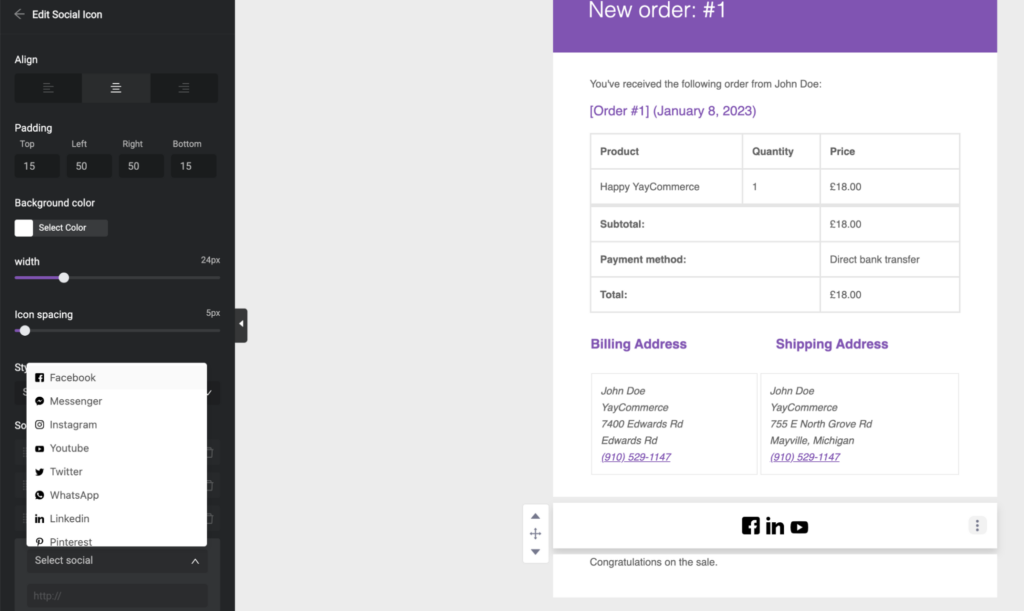This screenshot has width=1024, height=611.
Task: Edit the Top padding field
Action: pyautogui.click(x=37, y=166)
